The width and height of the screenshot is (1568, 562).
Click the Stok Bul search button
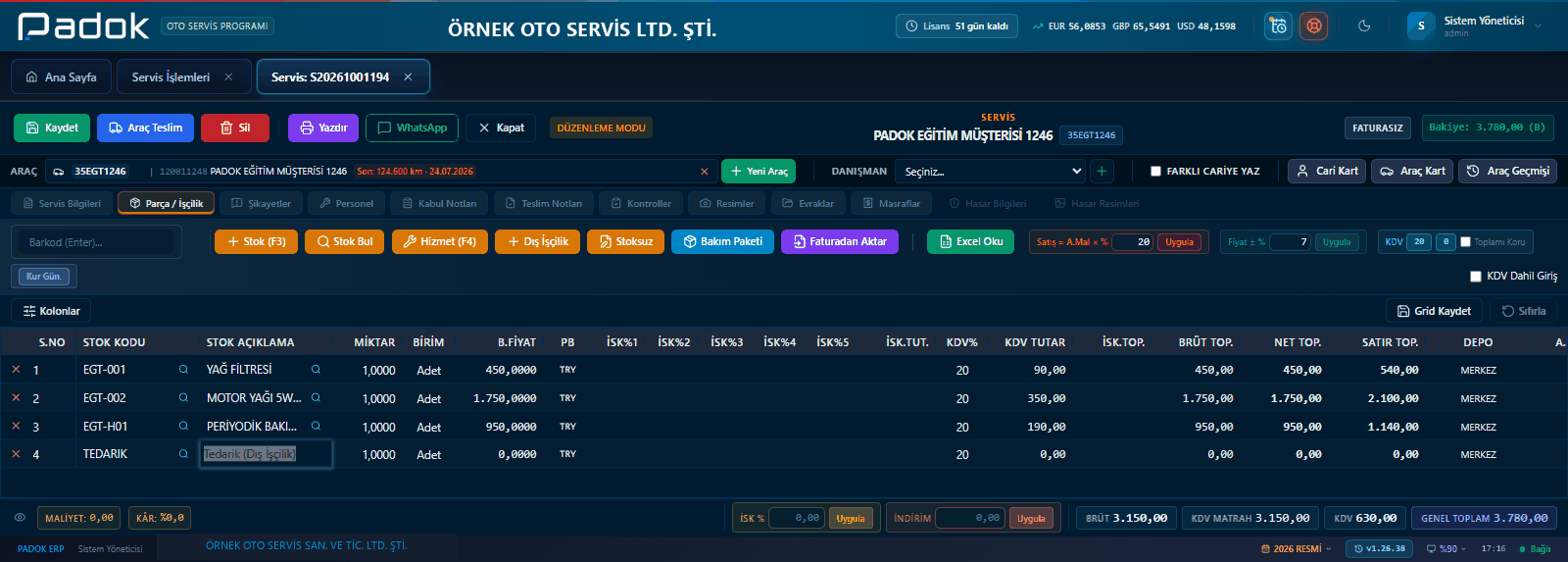click(x=344, y=241)
